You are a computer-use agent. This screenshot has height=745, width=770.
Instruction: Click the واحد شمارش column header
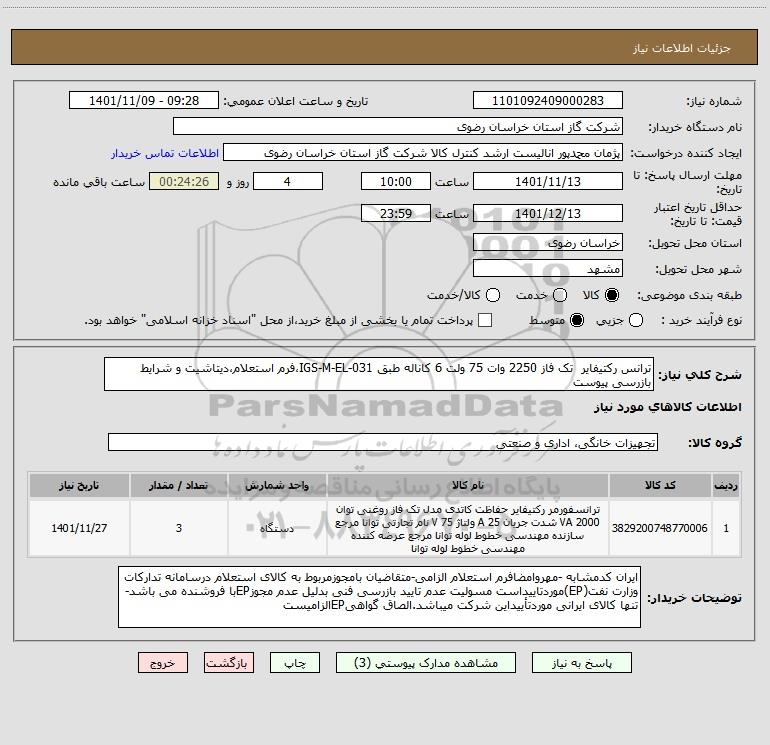click(x=277, y=485)
